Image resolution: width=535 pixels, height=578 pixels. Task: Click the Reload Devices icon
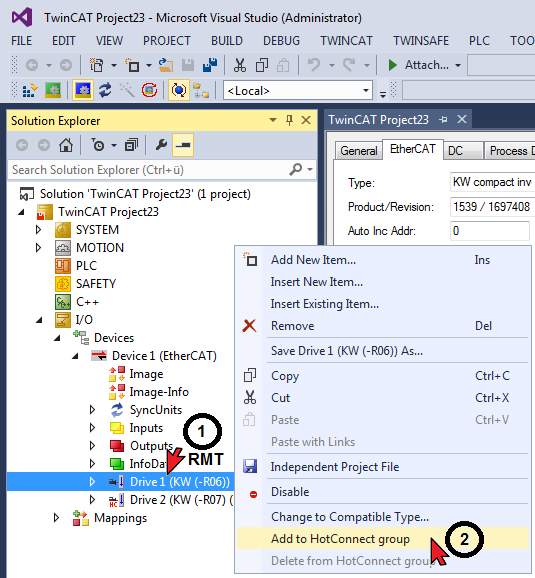tap(105, 90)
